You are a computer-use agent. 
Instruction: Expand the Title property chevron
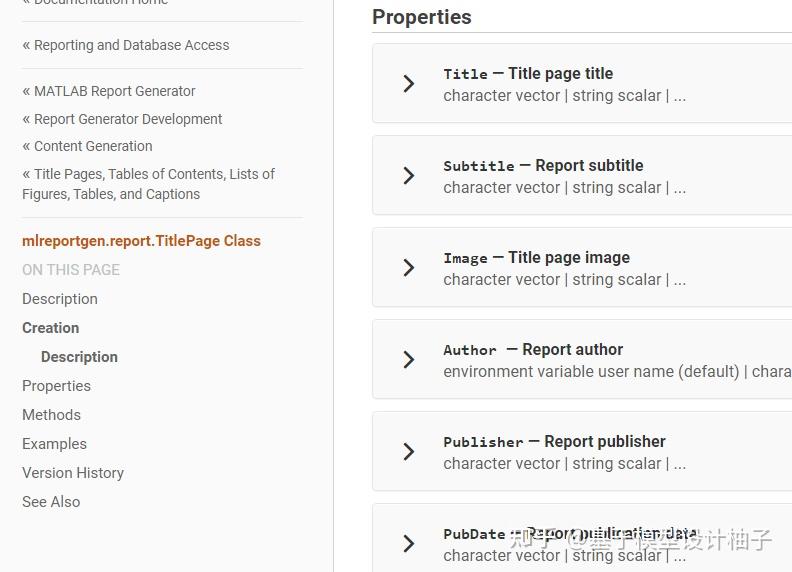coord(408,84)
